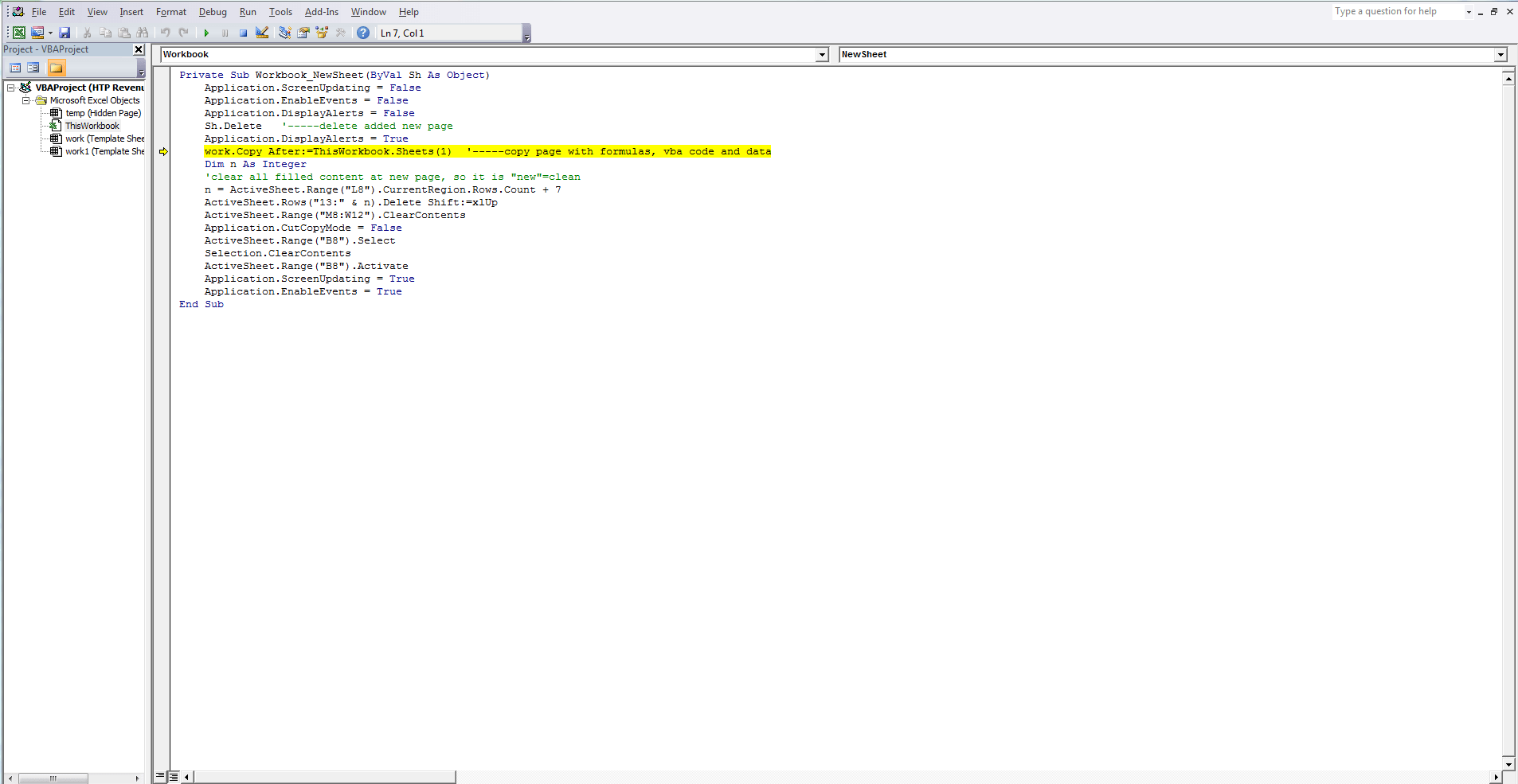
Task: Open Find with the binoculars icon
Action: [x=143, y=33]
